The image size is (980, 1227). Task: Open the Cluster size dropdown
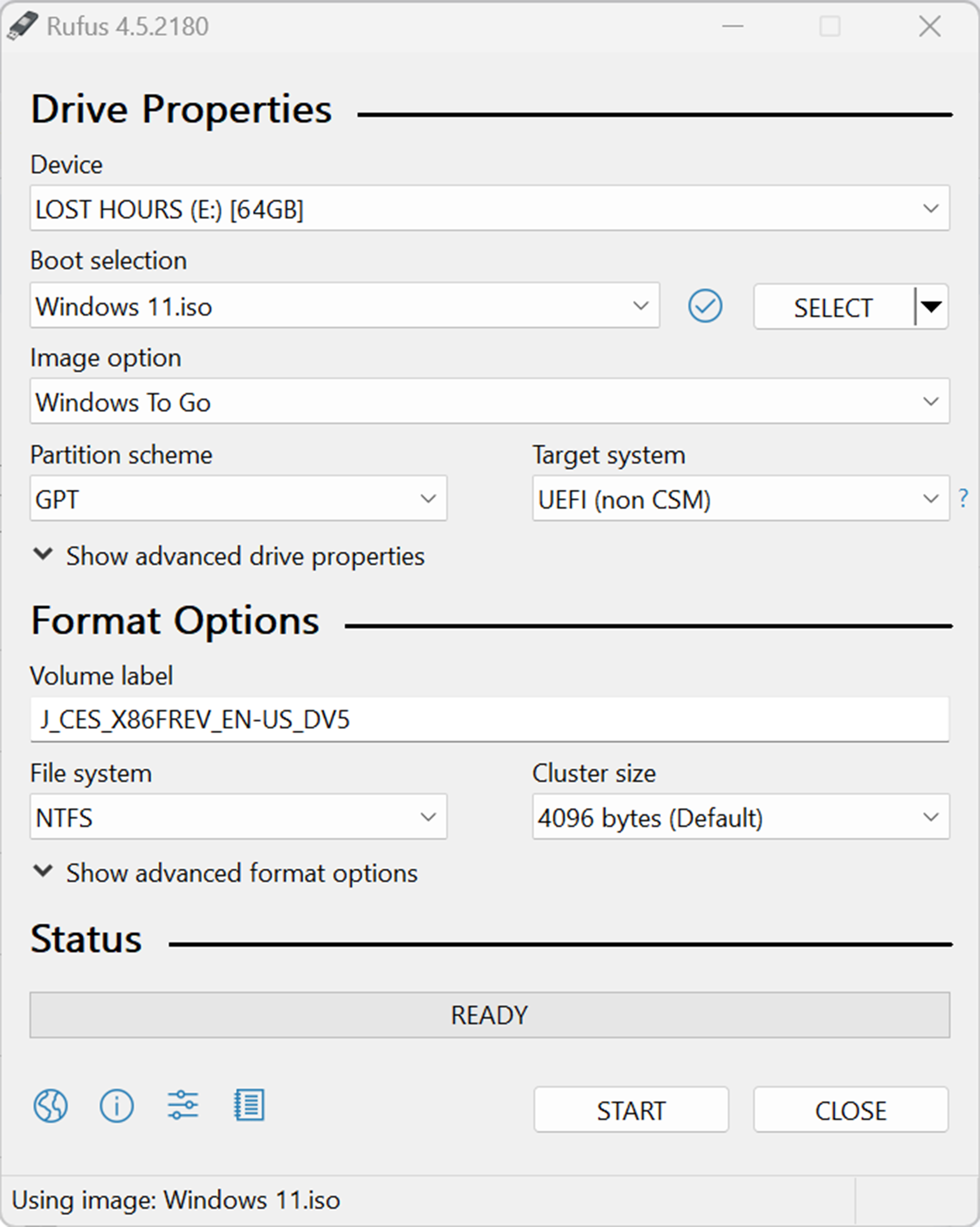[932, 817]
